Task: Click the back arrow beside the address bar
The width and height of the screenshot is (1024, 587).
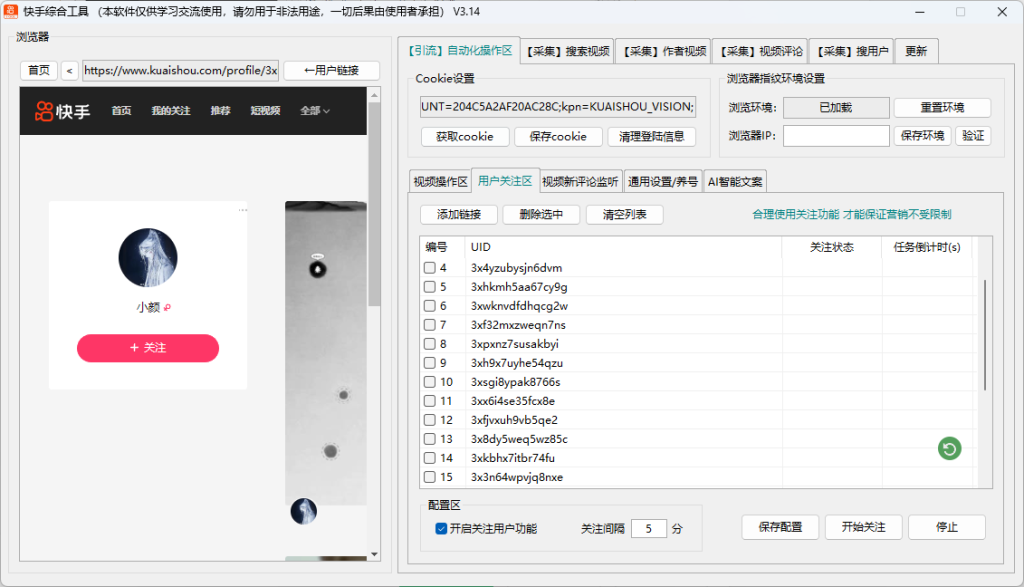Action: 68,71
